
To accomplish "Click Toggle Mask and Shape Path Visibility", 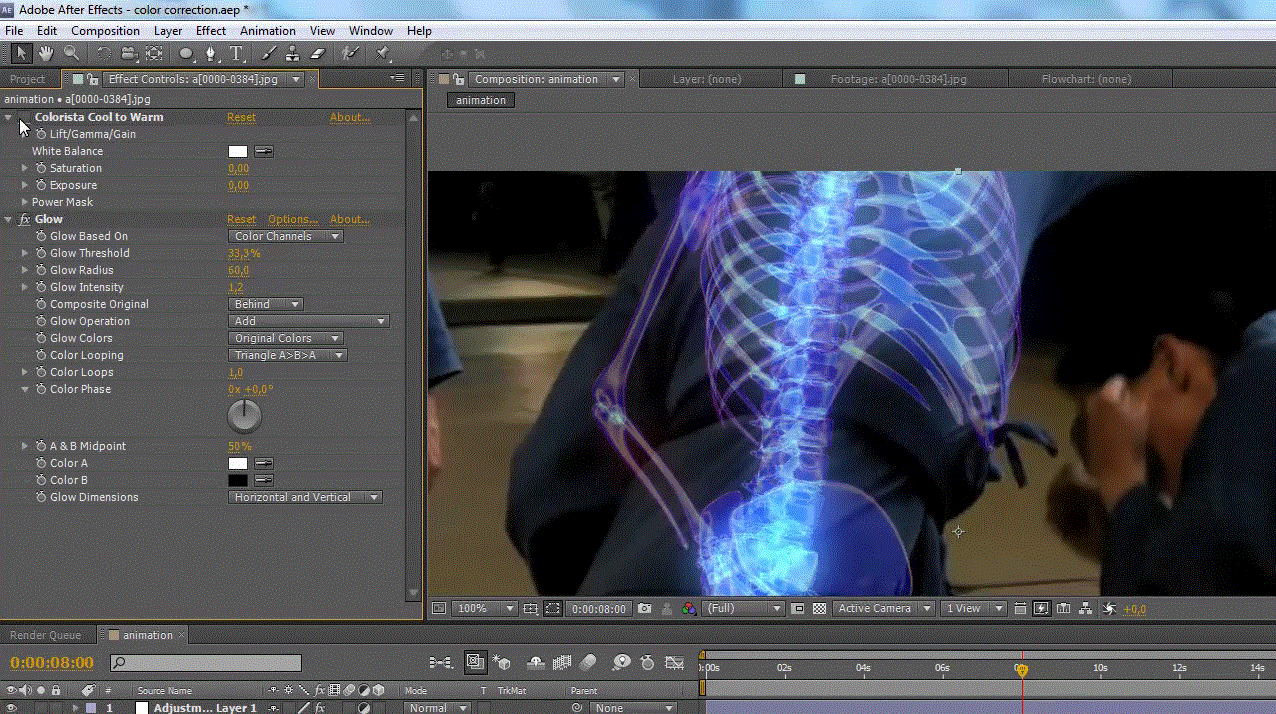I will click(x=552, y=608).
